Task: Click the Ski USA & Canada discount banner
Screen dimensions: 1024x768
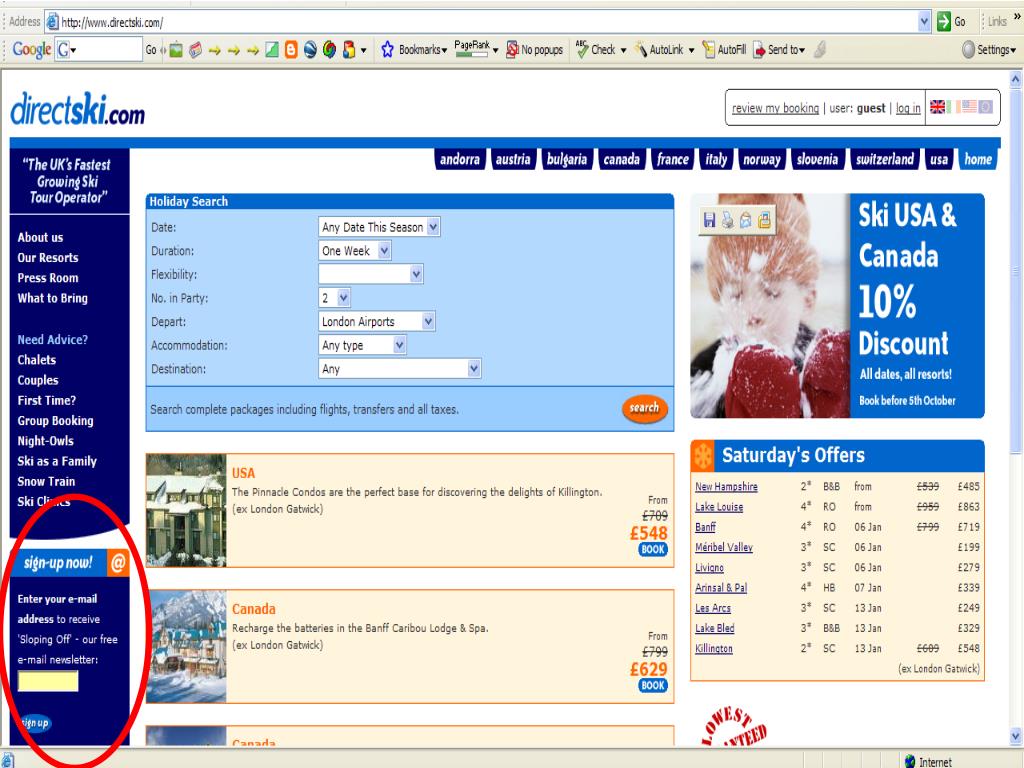Action: pyautogui.click(x=837, y=306)
